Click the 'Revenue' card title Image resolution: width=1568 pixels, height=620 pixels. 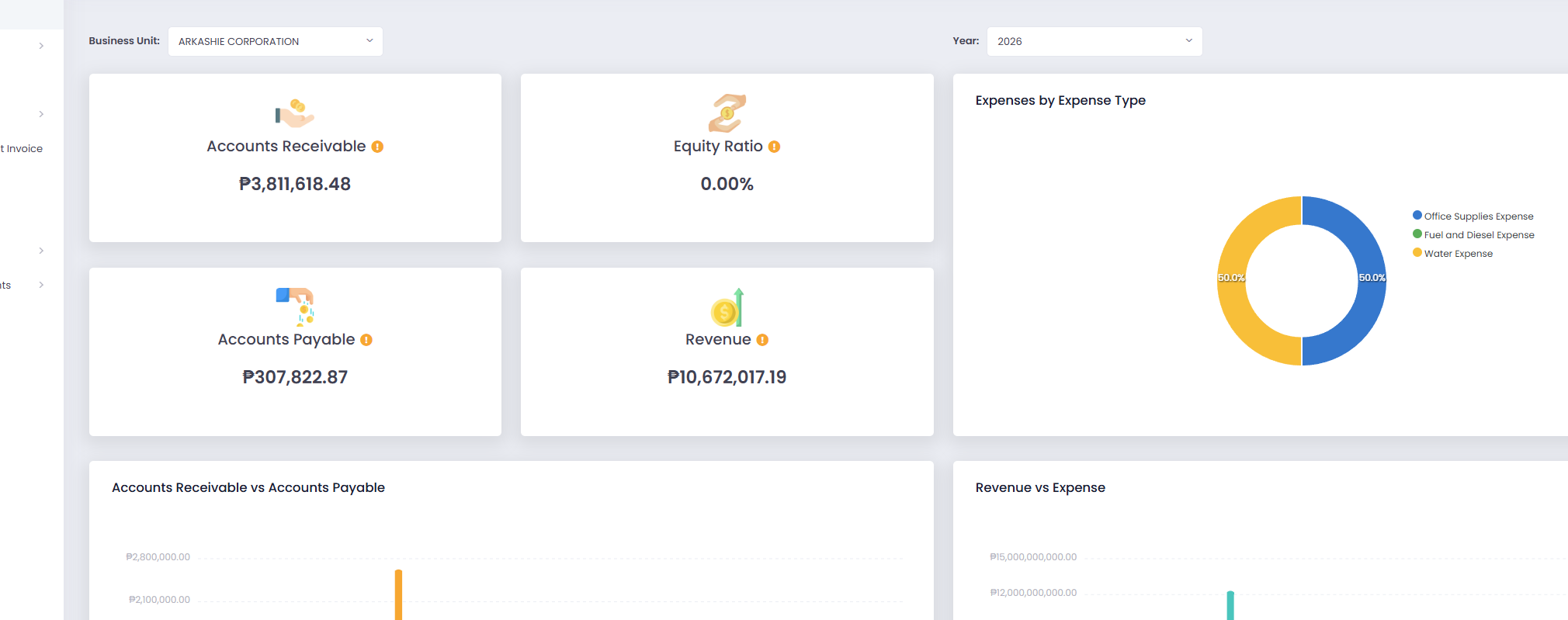[x=718, y=340]
